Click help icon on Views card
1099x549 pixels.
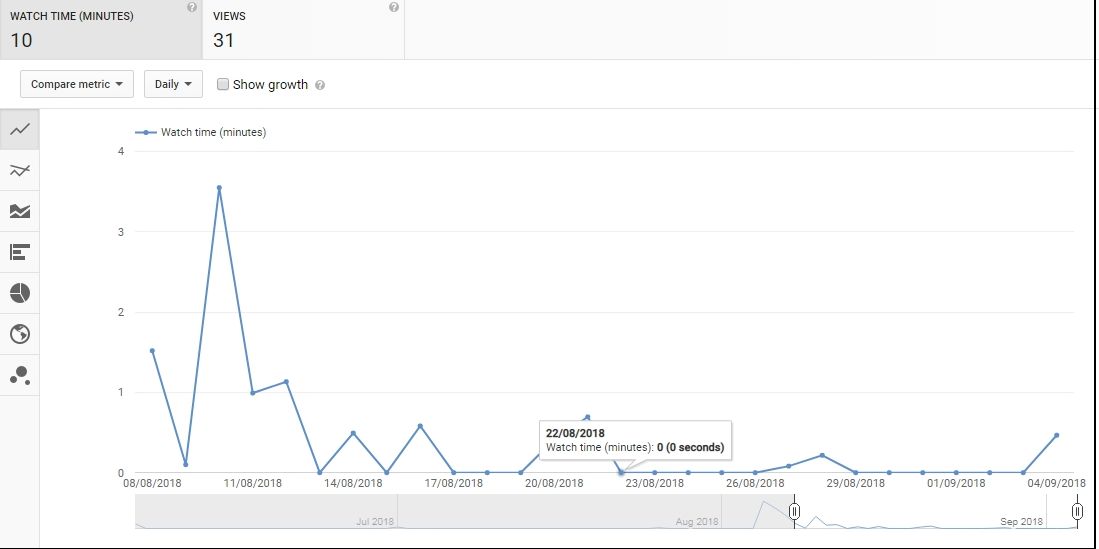point(394,7)
